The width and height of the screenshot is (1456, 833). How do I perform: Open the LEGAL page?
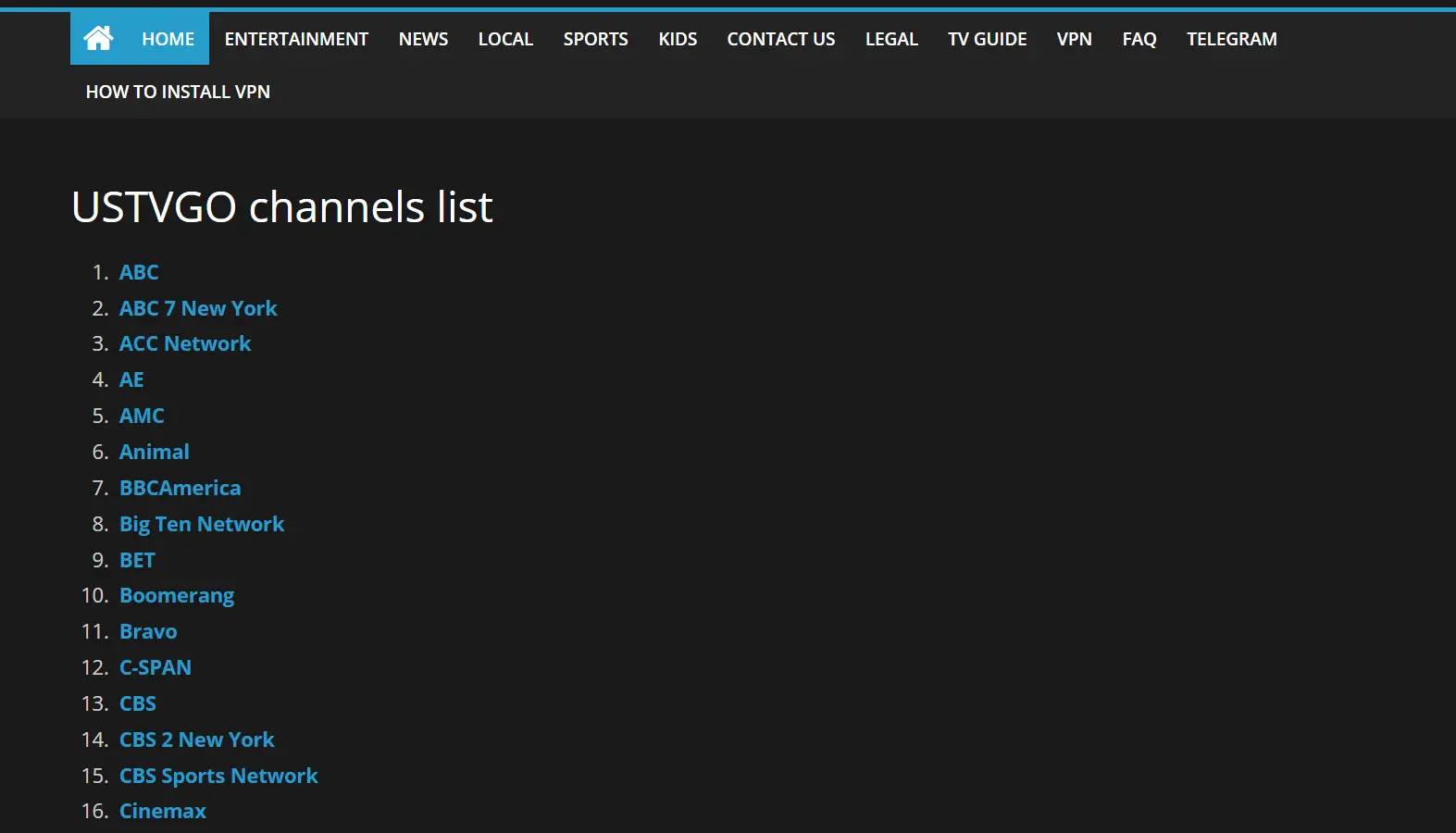pos(891,39)
